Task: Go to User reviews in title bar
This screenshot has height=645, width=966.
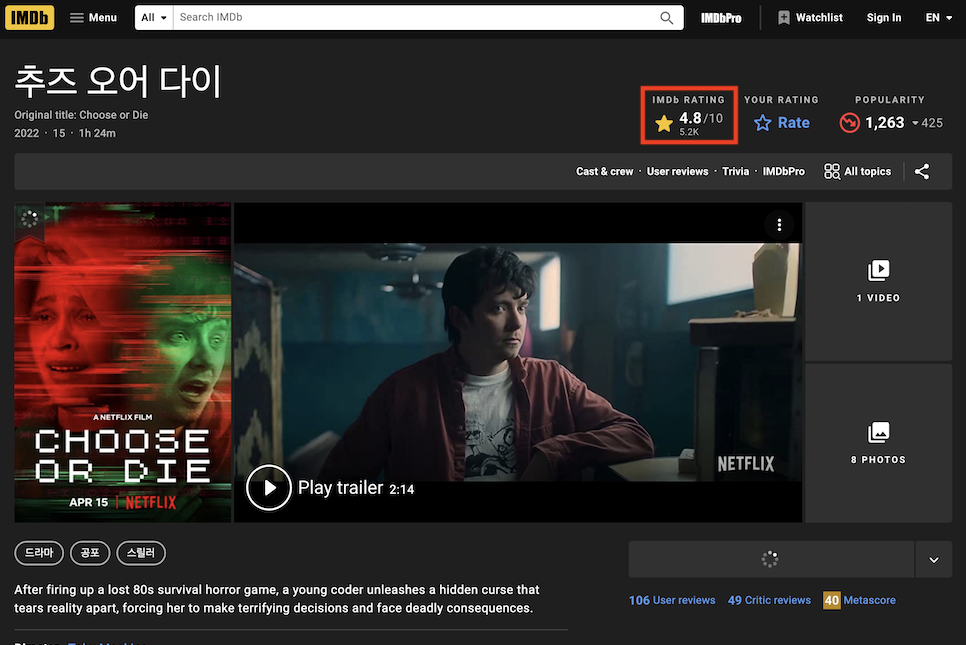Action: (677, 171)
